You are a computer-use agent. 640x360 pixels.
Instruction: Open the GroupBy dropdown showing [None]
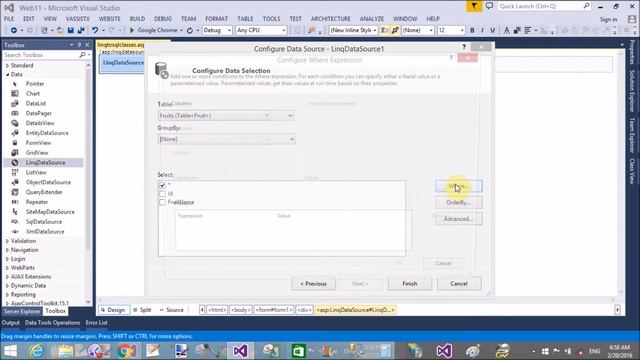[x=226, y=139]
